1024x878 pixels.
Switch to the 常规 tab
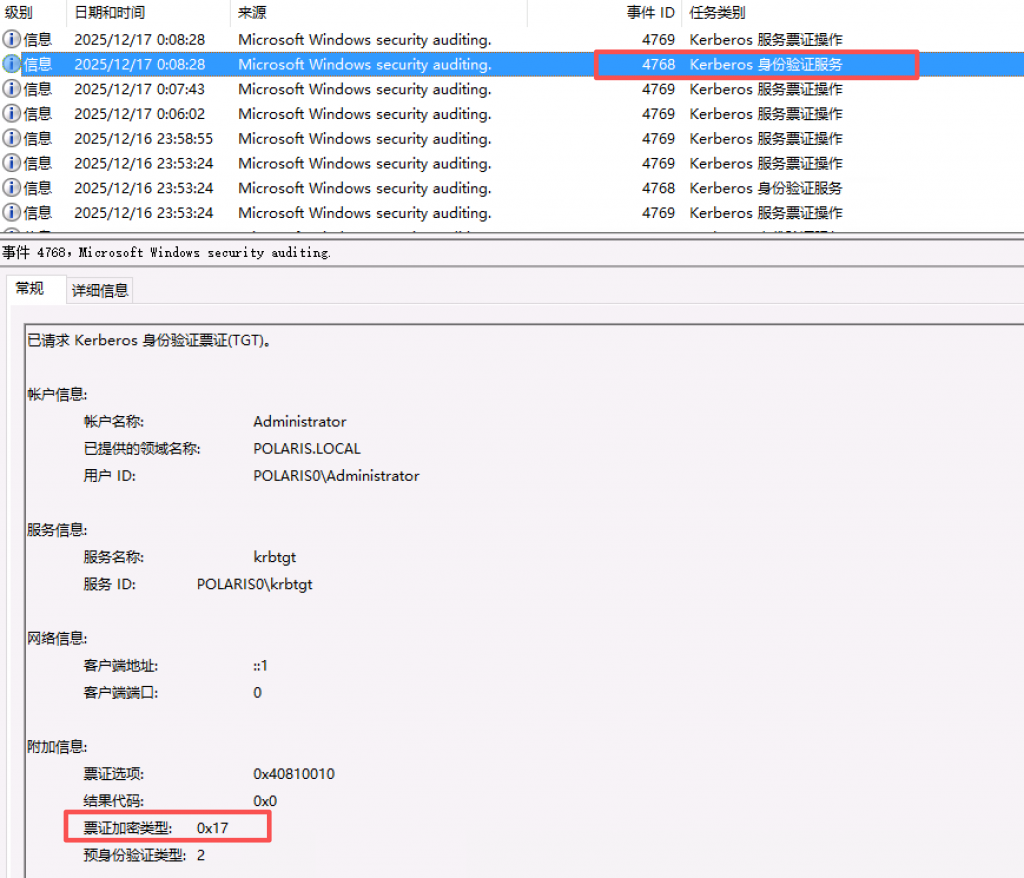click(30, 289)
